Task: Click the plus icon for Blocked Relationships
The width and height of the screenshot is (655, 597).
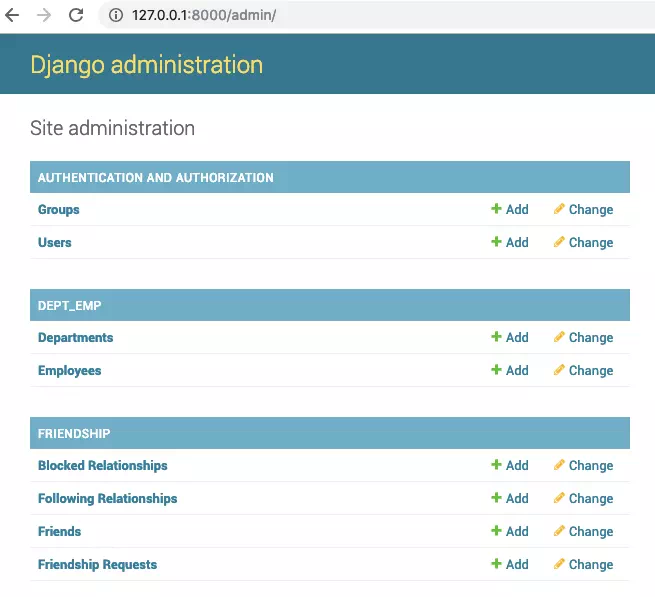Action: 496,464
